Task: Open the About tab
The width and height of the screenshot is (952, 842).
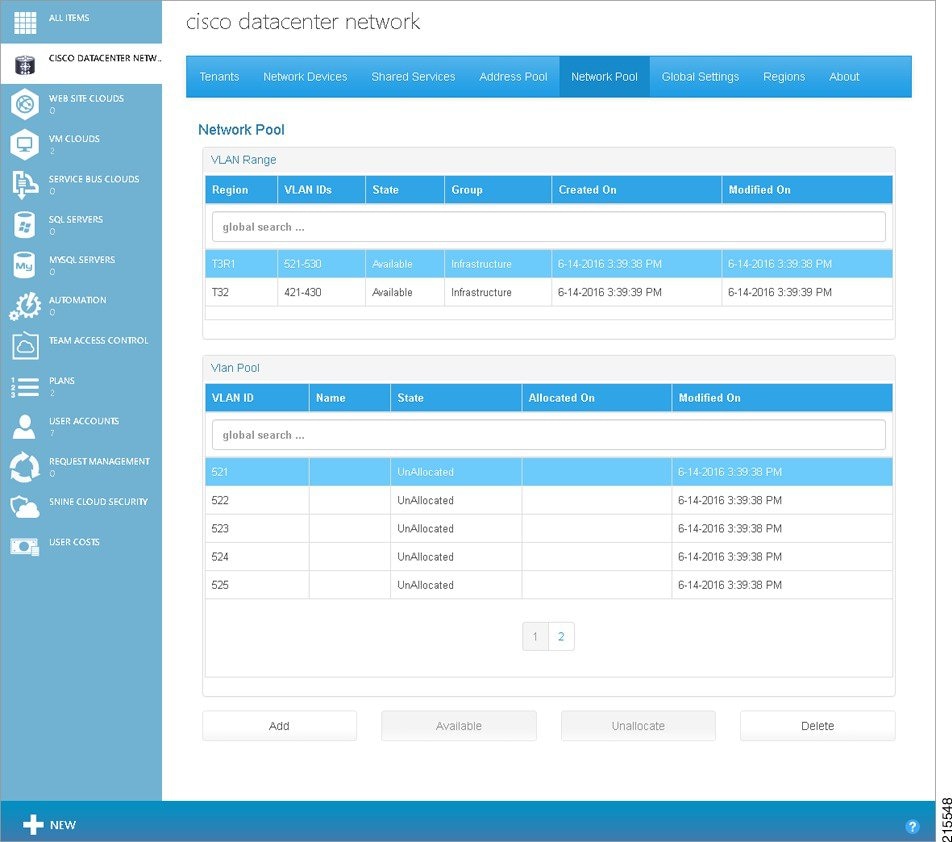Action: click(844, 77)
